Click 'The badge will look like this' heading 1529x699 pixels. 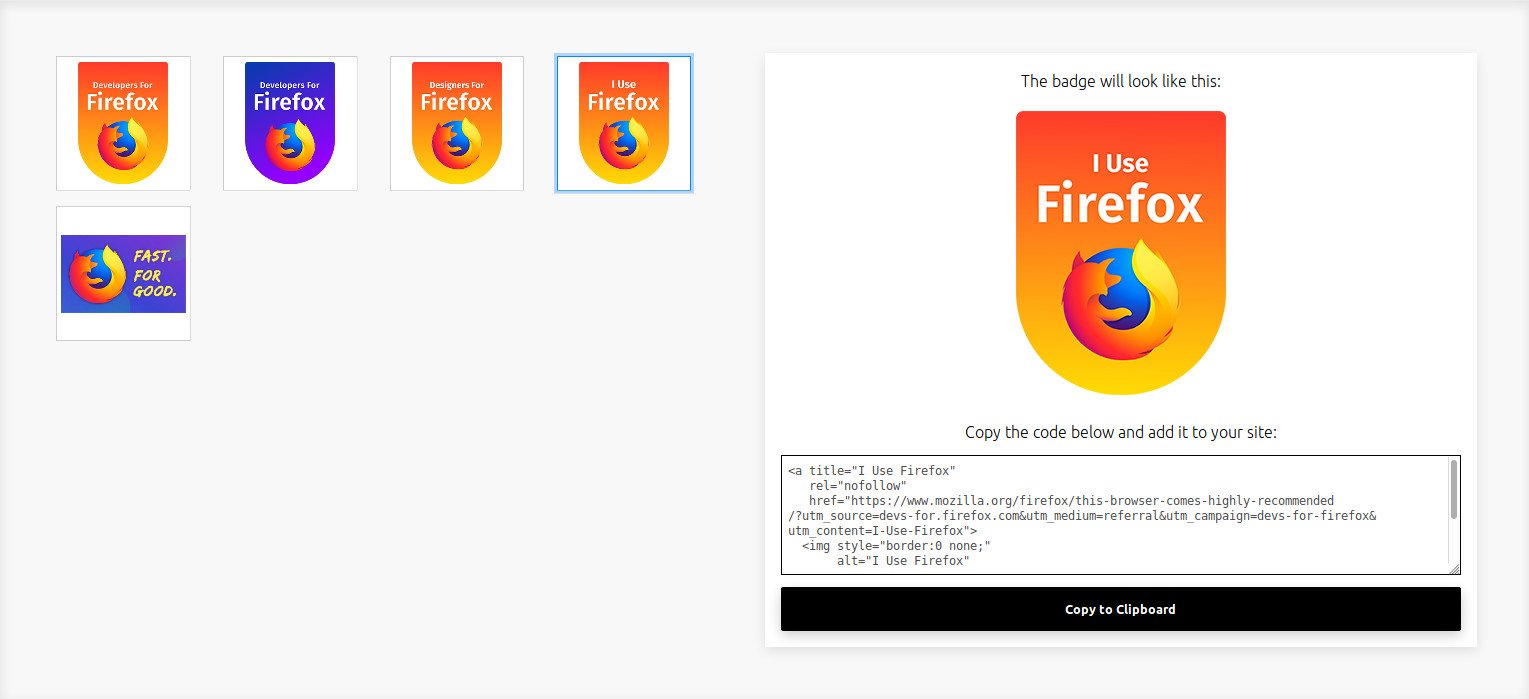(1119, 81)
